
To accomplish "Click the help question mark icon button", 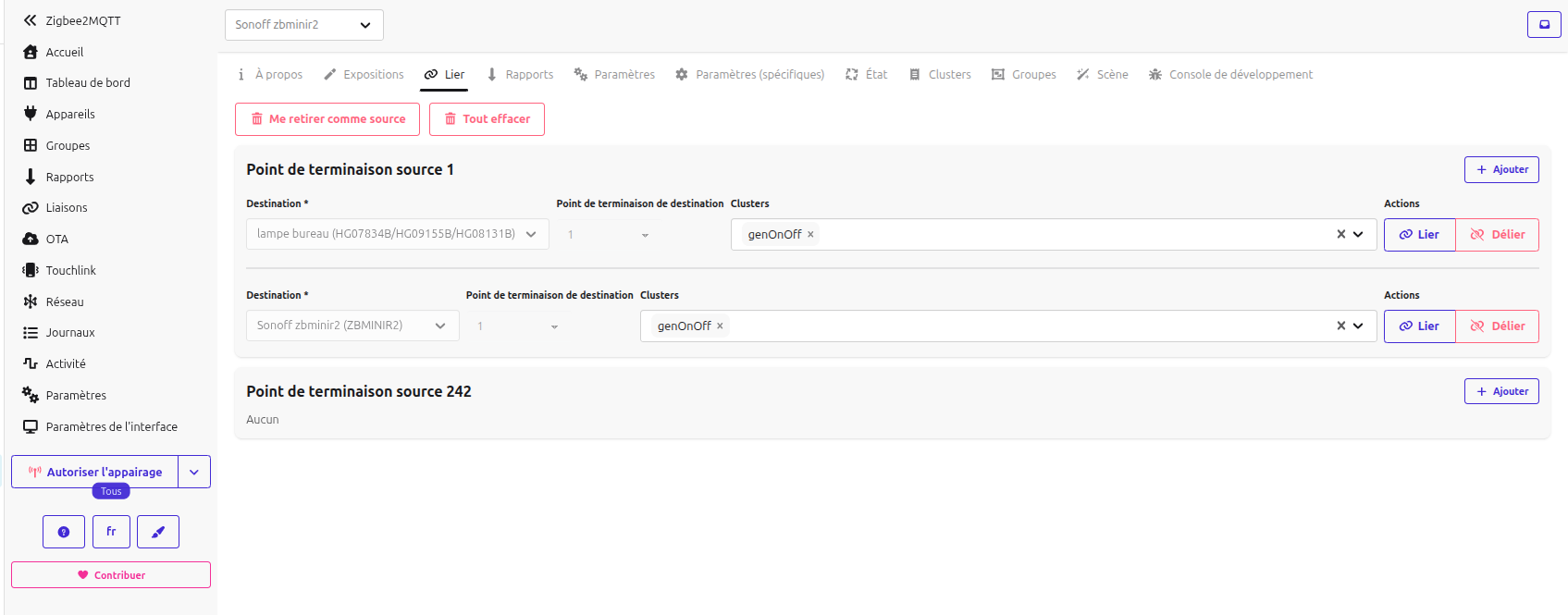I will (64, 532).
